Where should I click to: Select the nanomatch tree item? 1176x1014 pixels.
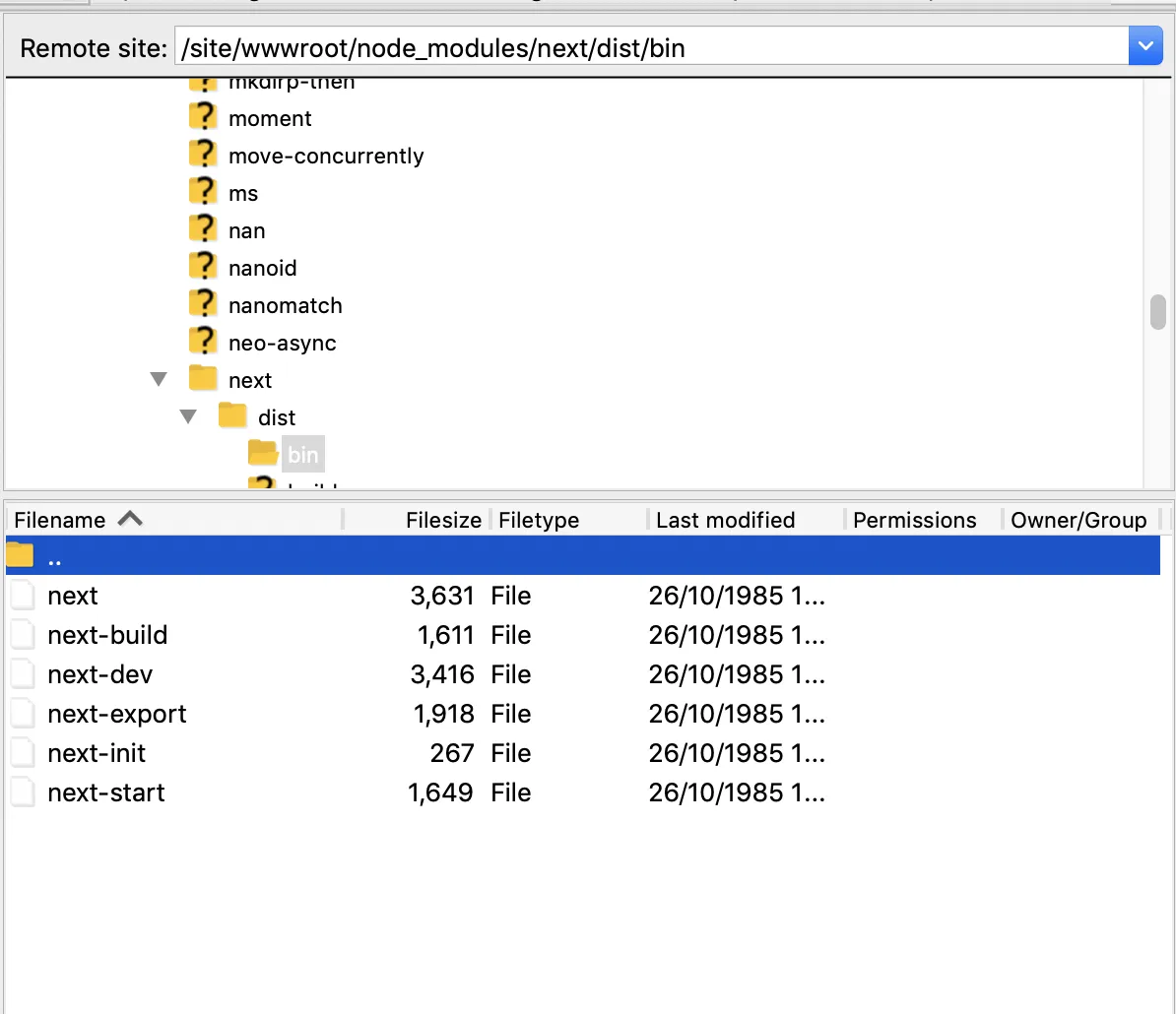tap(285, 306)
